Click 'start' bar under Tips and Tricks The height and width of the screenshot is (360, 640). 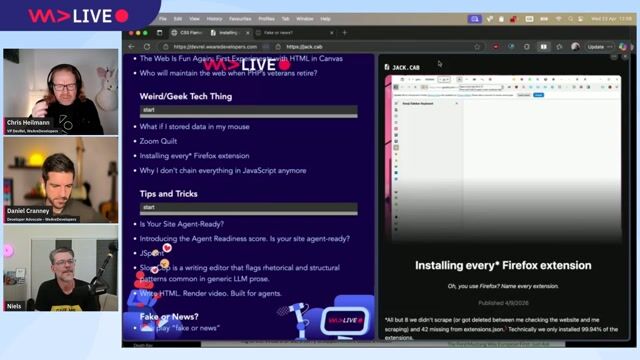pos(249,209)
